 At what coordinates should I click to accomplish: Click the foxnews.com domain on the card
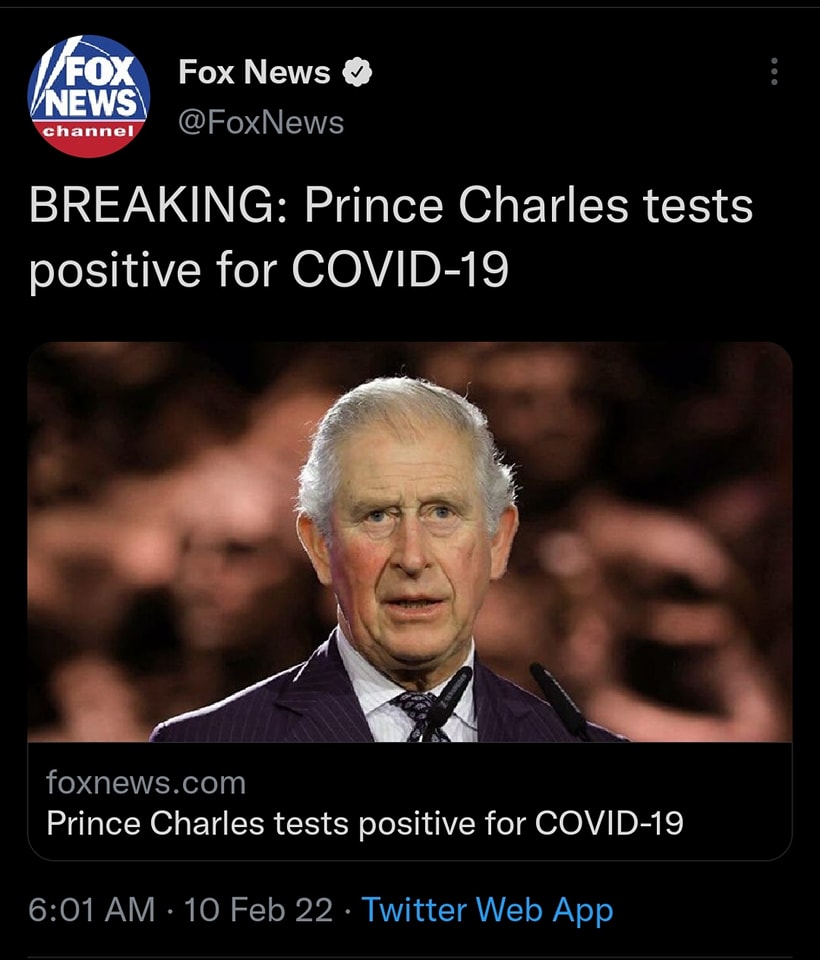pyautogui.click(x=146, y=781)
